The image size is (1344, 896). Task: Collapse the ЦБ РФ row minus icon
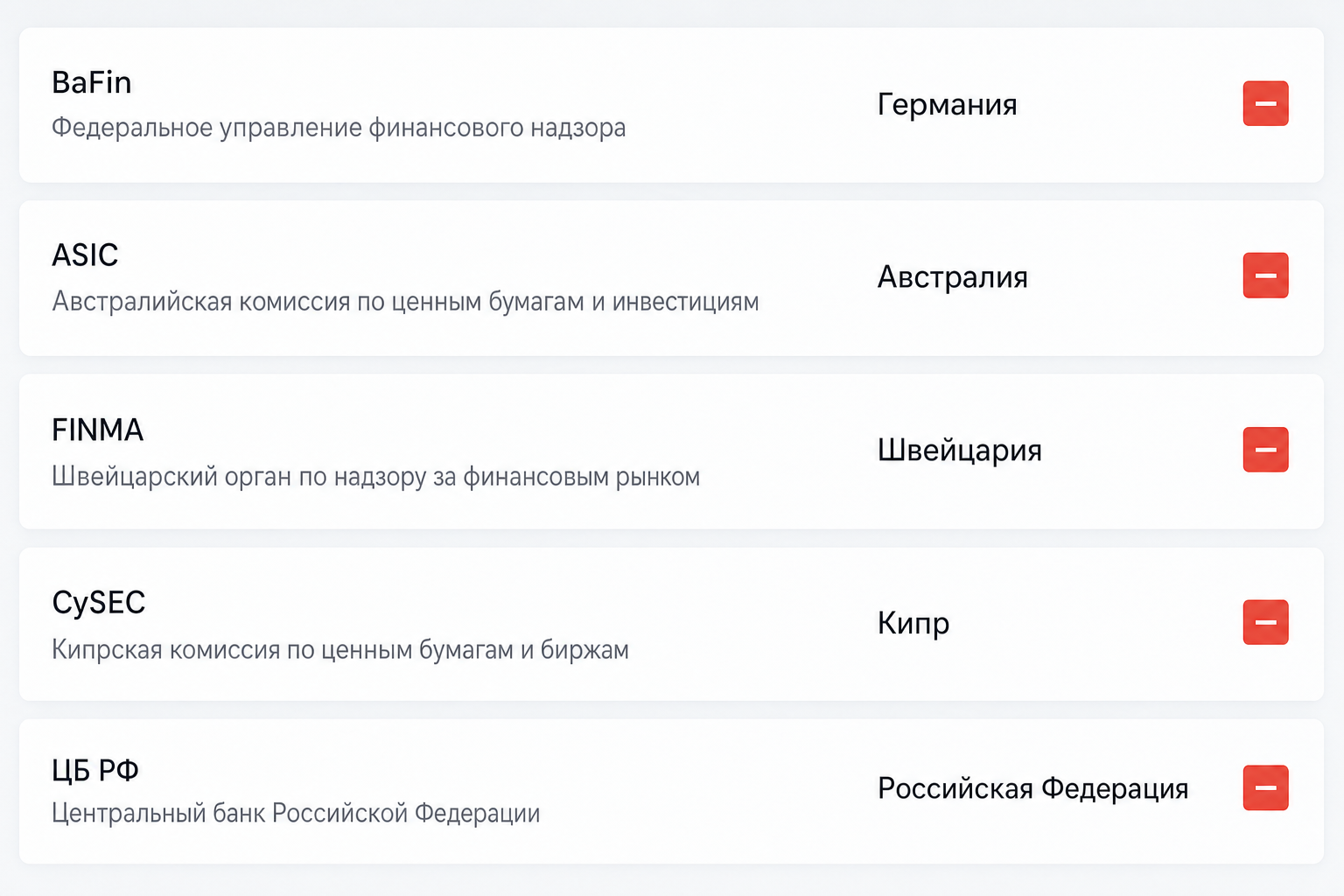(x=1265, y=787)
